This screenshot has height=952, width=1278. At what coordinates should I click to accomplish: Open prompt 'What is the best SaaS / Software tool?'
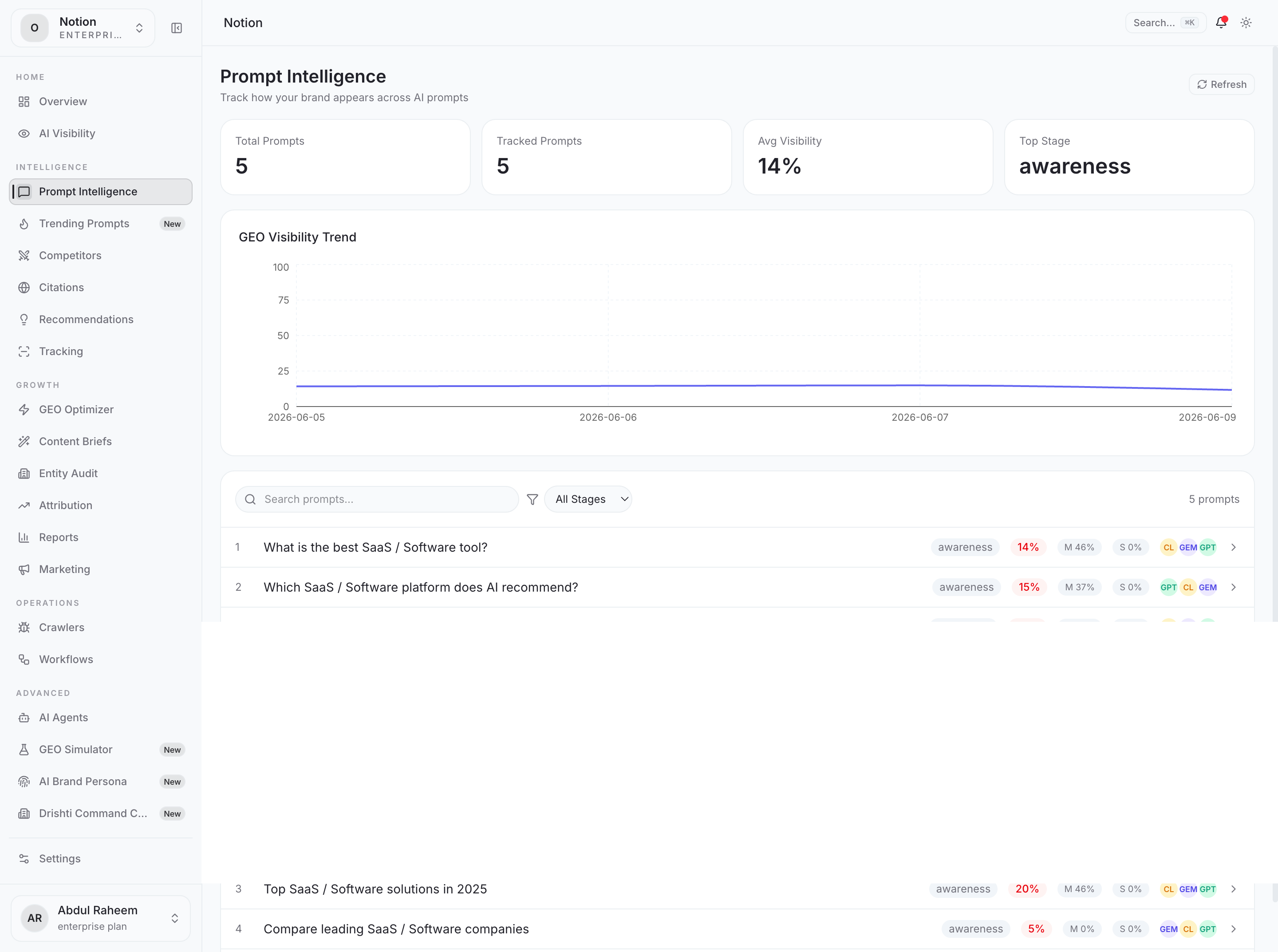(376, 548)
